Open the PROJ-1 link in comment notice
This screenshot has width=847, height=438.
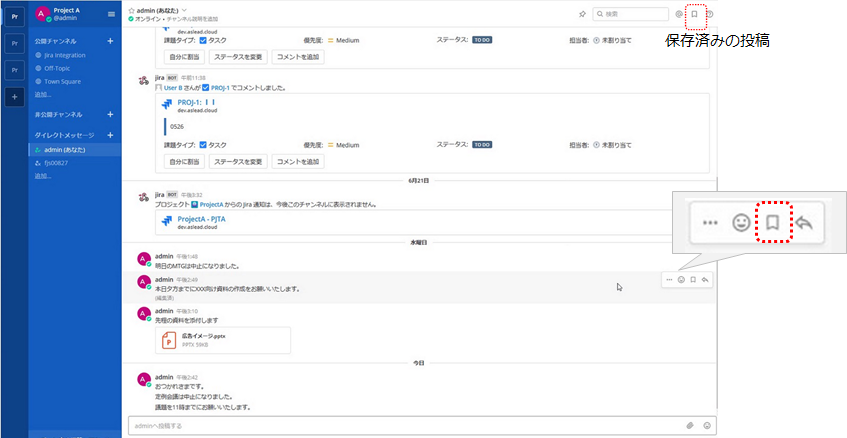220,87
